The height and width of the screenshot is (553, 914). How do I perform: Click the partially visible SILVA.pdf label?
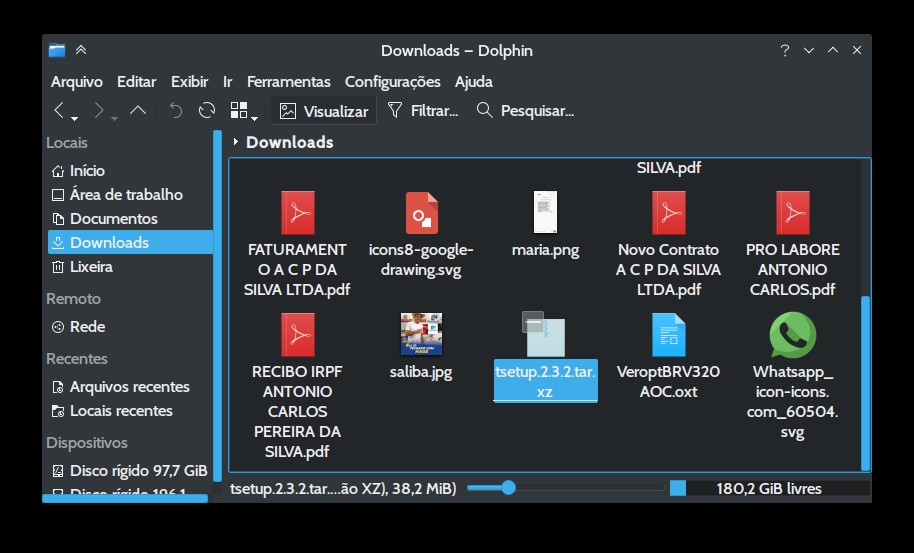[669, 168]
